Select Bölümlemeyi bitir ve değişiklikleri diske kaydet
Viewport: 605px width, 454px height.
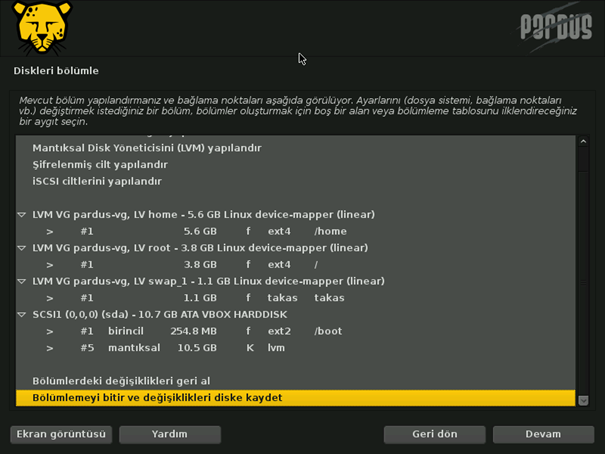coord(157,398)
